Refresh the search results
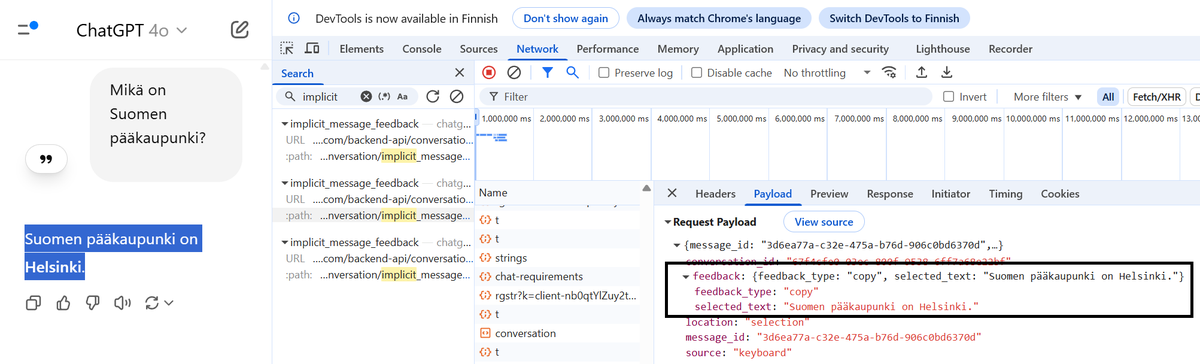This screenshot has height=364, width=1200. pyautogui.click(x=433, y=97)
